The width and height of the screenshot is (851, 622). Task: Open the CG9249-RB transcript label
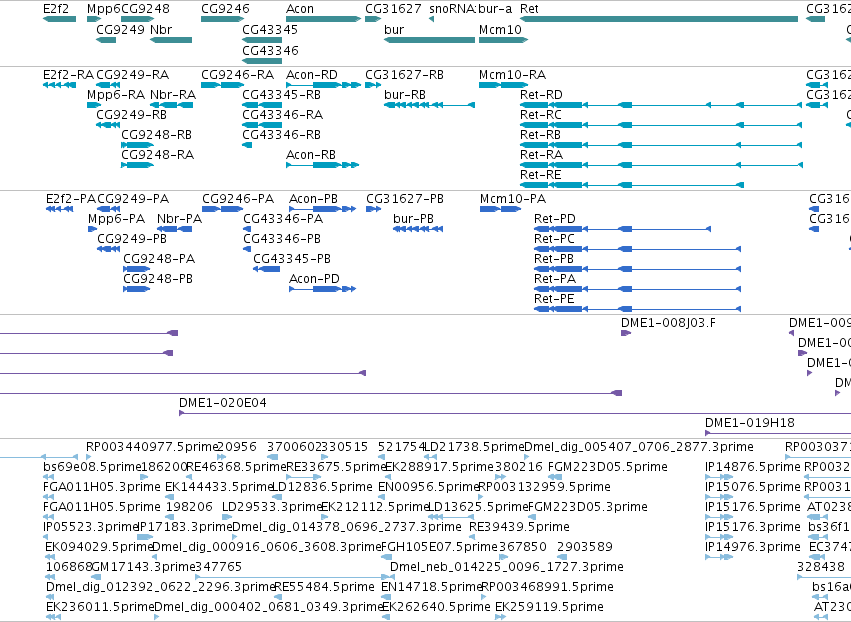coord(131,115)
